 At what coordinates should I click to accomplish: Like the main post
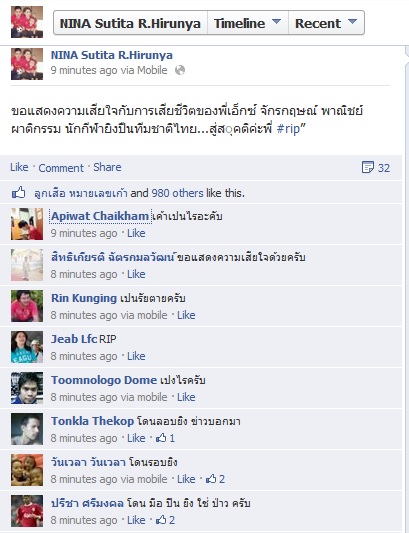tap(19, 167)
